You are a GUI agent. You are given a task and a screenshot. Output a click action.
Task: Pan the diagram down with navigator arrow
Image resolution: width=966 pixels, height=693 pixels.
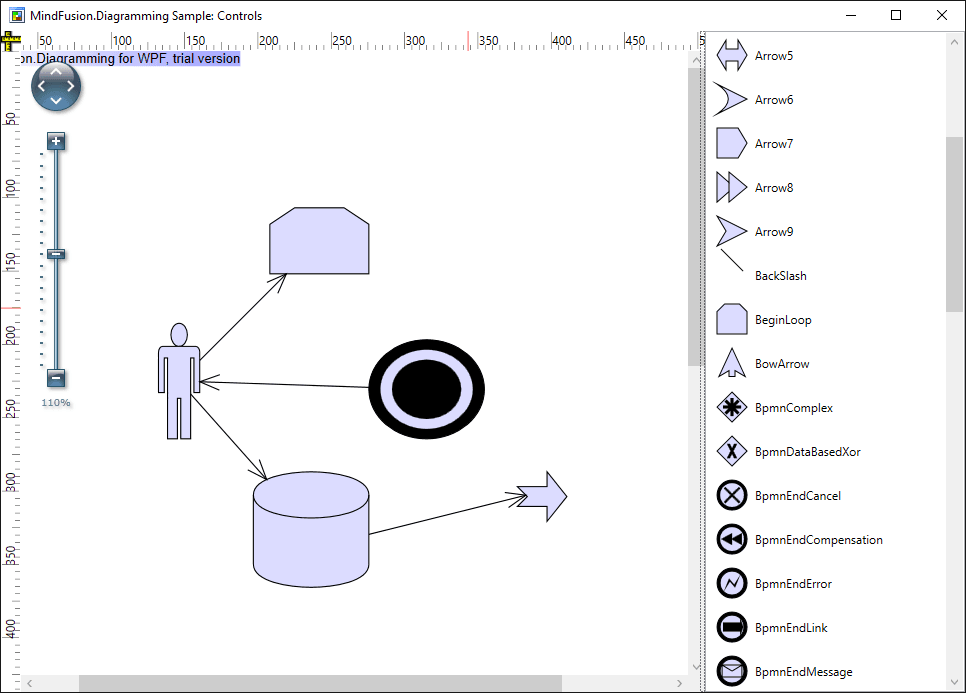(56, 100)
